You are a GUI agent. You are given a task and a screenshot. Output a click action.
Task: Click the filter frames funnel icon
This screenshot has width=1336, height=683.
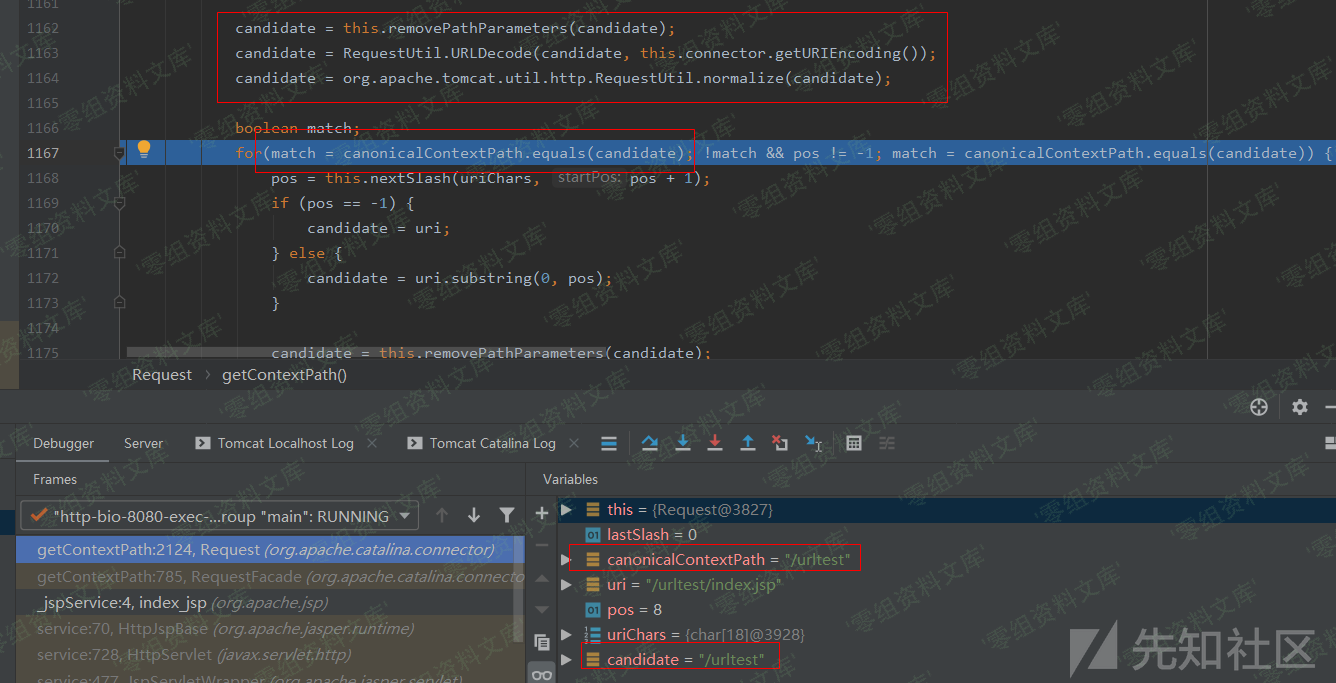point(507,515)
